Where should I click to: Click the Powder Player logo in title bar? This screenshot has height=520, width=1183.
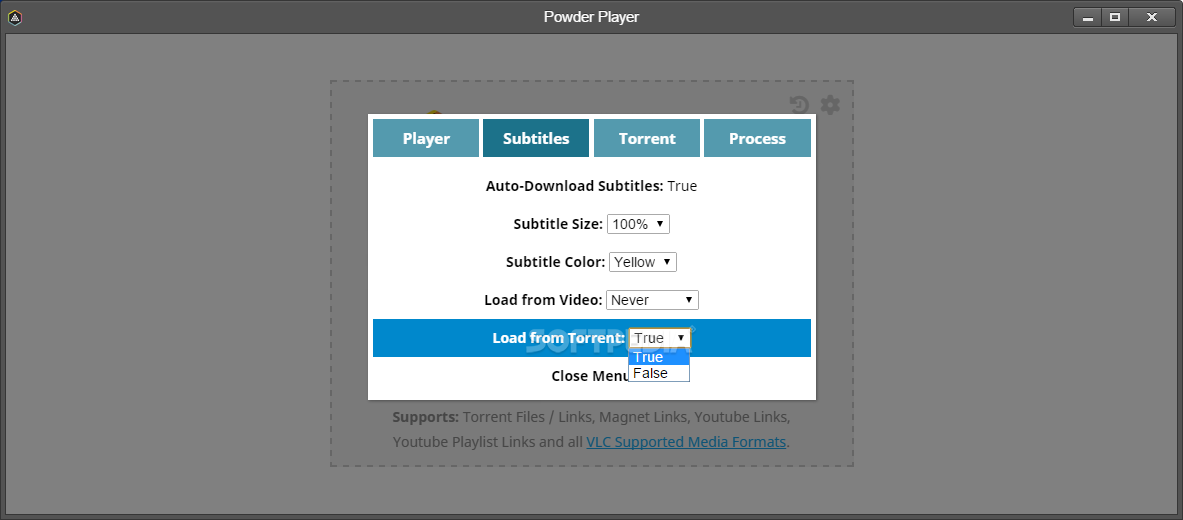[14, 17]
